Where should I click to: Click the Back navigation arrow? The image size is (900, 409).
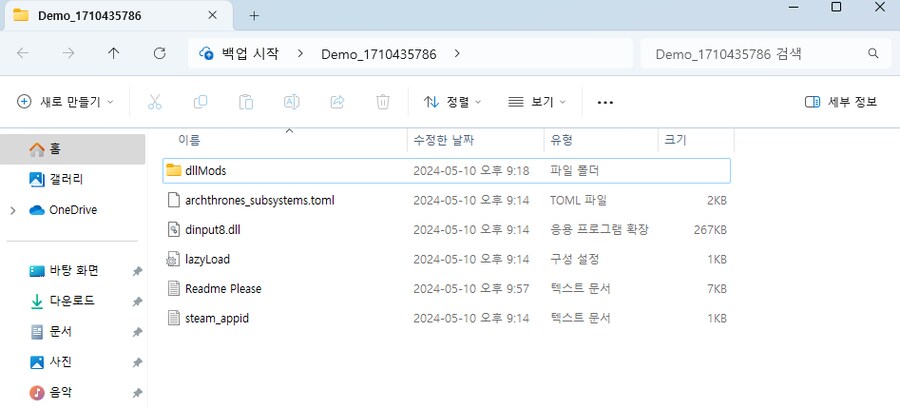tap(23, 53)
